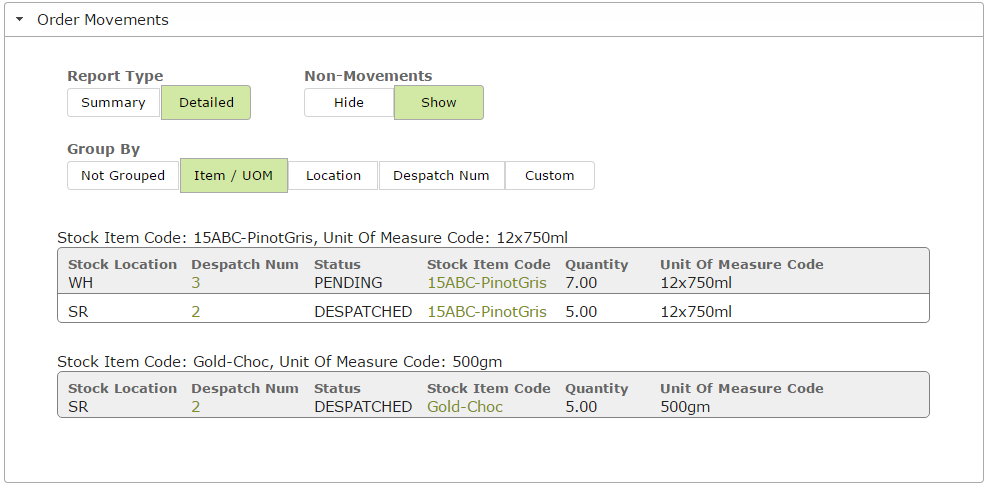Click Stock Location header in PinotGris table
This screenshot has height=489, width=990.
tap(122, 265)
